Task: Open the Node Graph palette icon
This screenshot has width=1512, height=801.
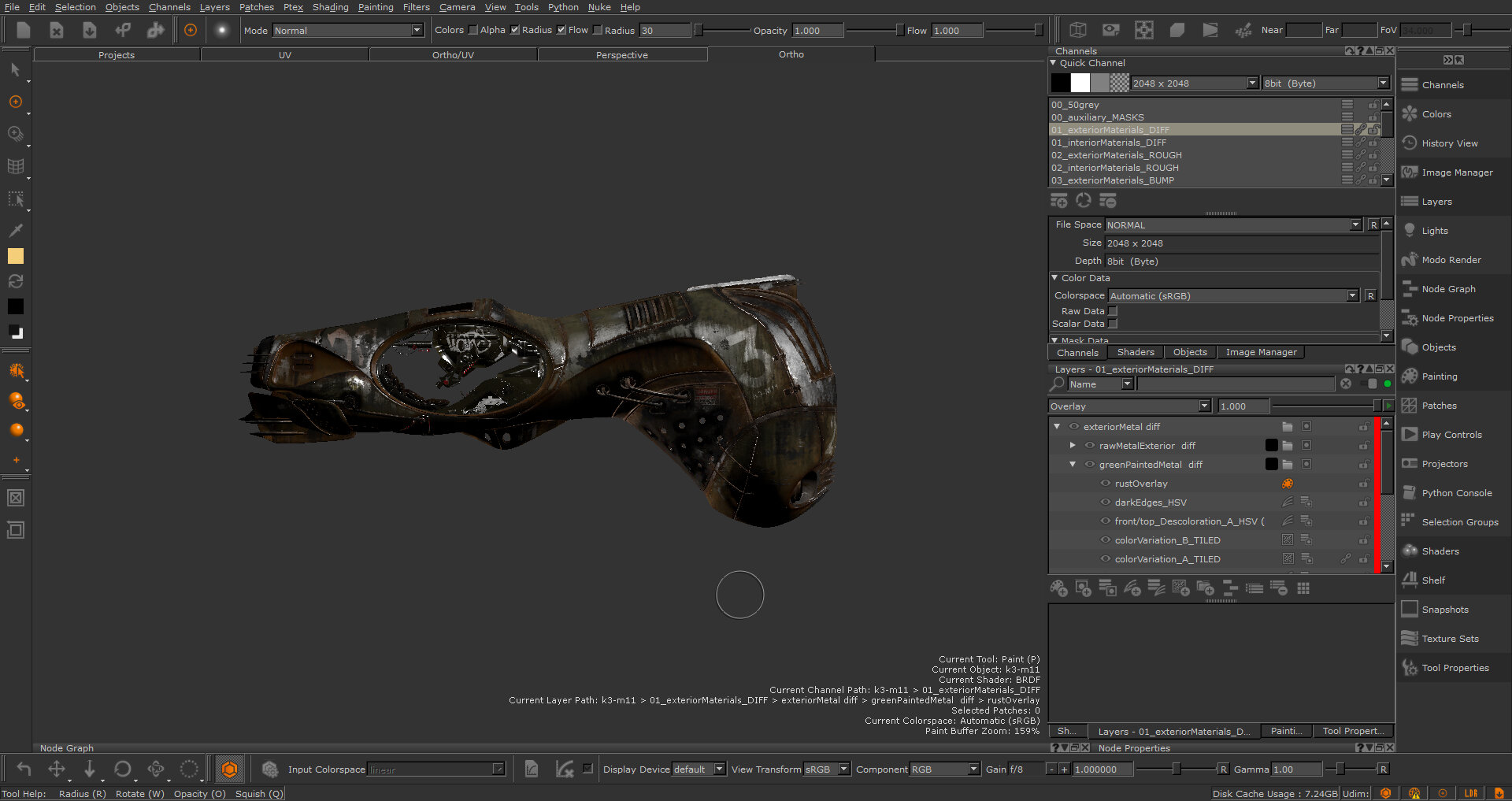Action: [x=1410, y=289]
